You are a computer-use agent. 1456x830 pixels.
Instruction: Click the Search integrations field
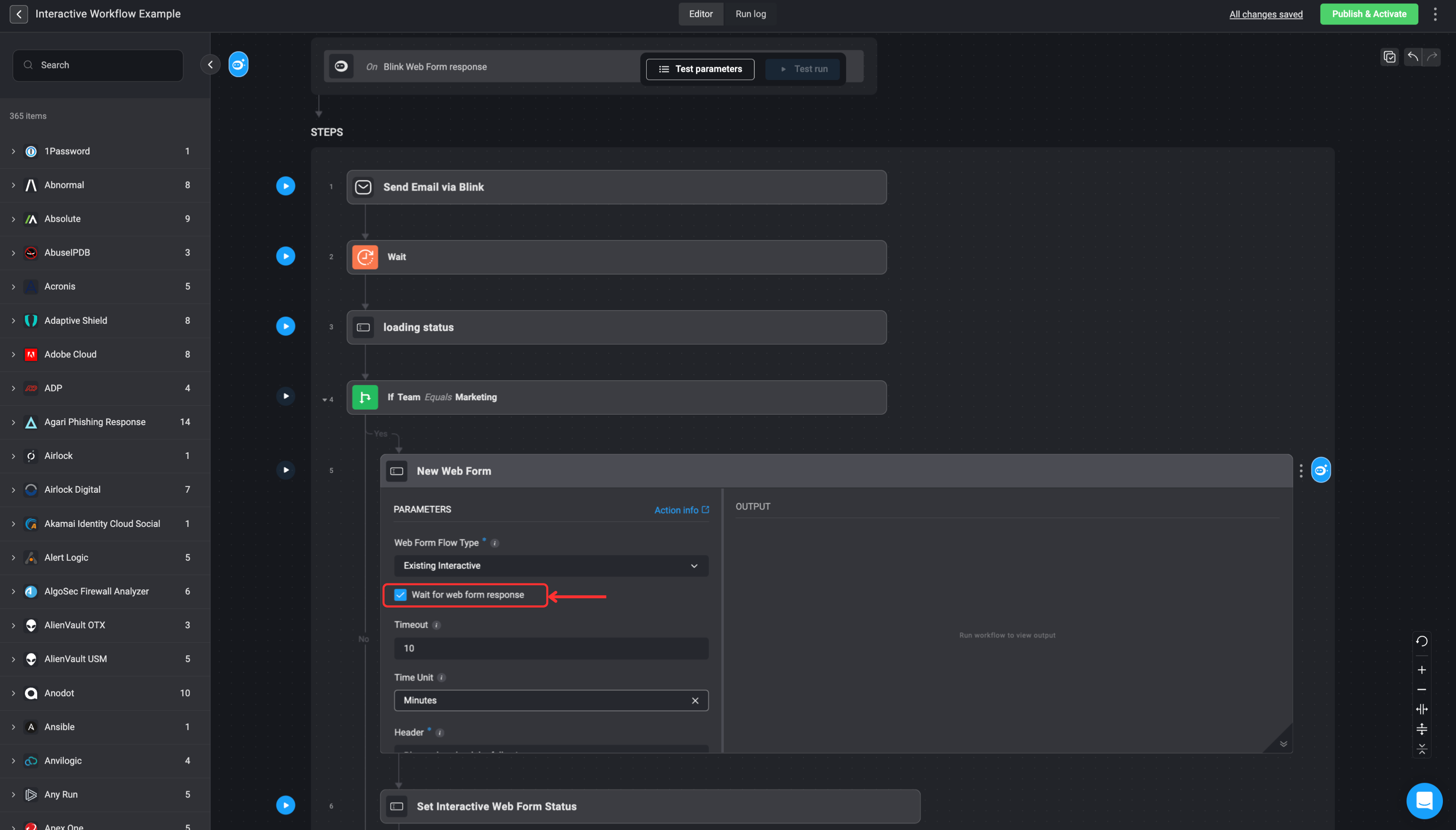coord(98,65)
